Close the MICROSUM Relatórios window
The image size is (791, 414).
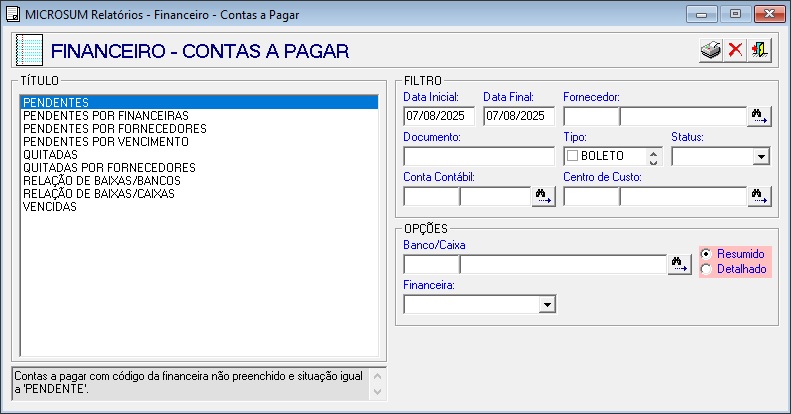(769, 14)
